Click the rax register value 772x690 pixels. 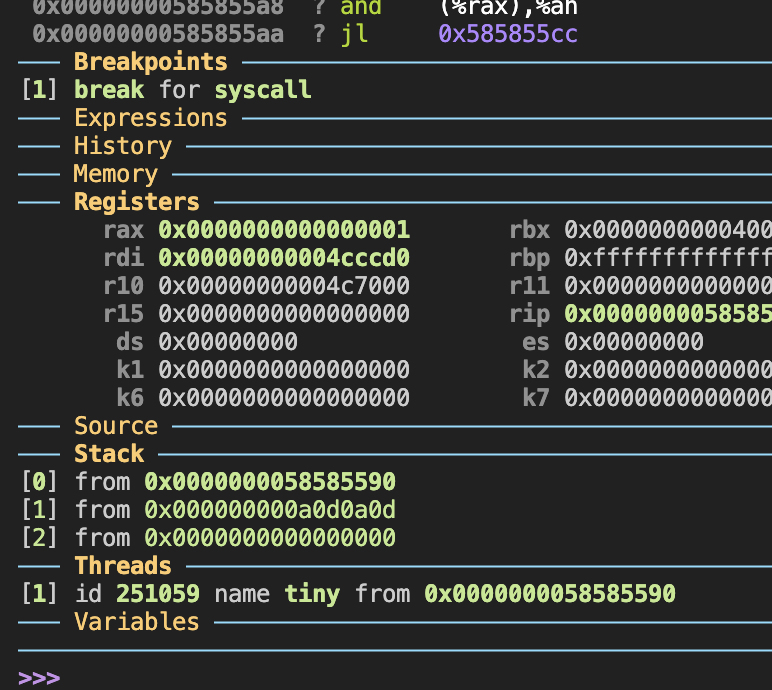click(284, 230)
